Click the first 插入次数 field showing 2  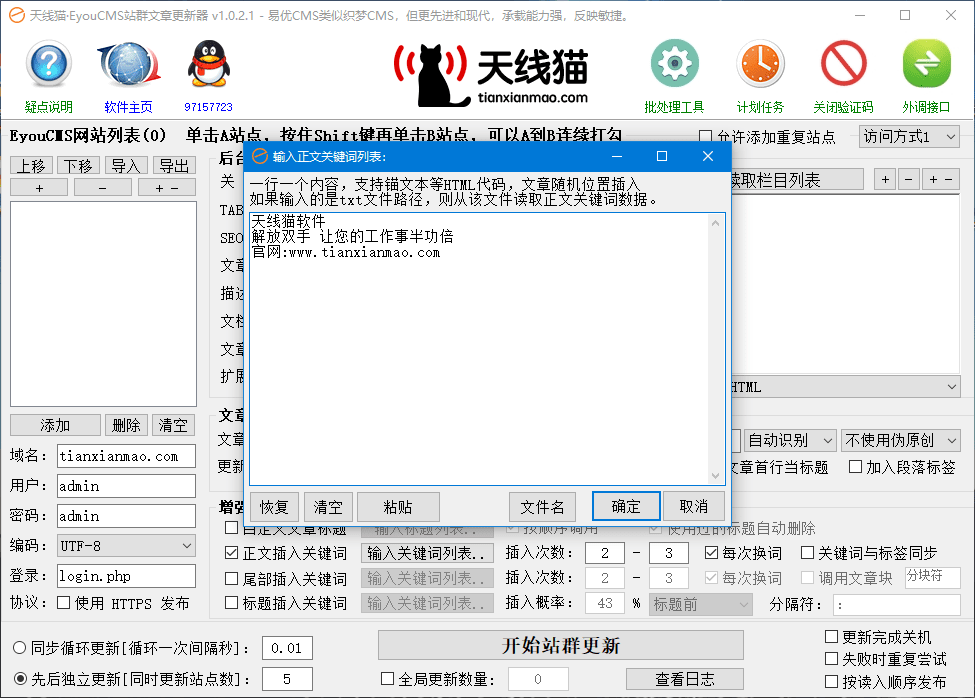[x=604, y=553]
